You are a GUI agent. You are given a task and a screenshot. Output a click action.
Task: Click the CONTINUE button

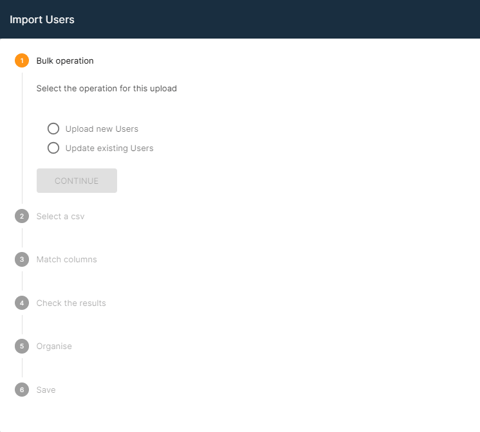point(77,180)
